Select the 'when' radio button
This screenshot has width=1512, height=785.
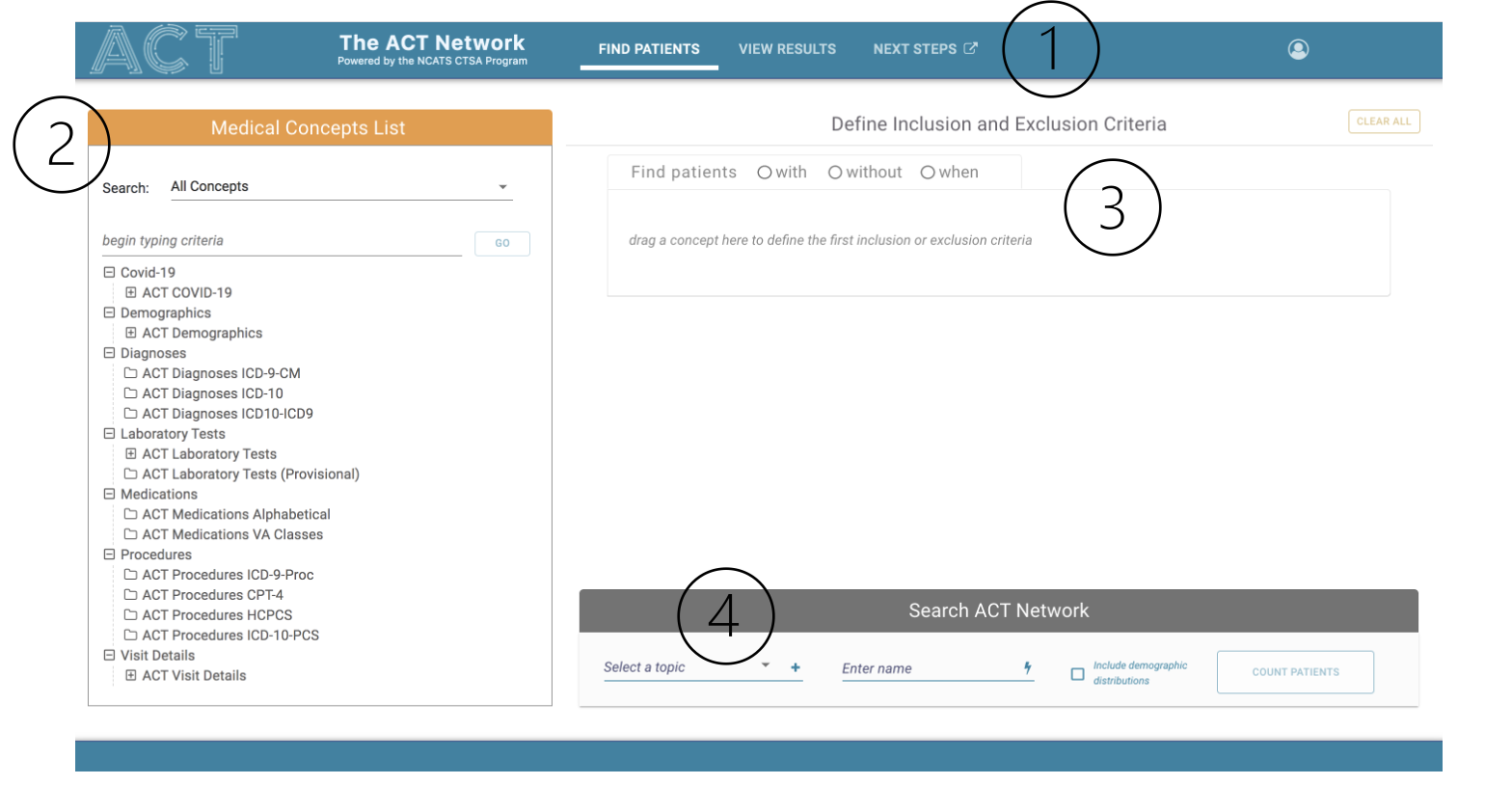point(928,173)
